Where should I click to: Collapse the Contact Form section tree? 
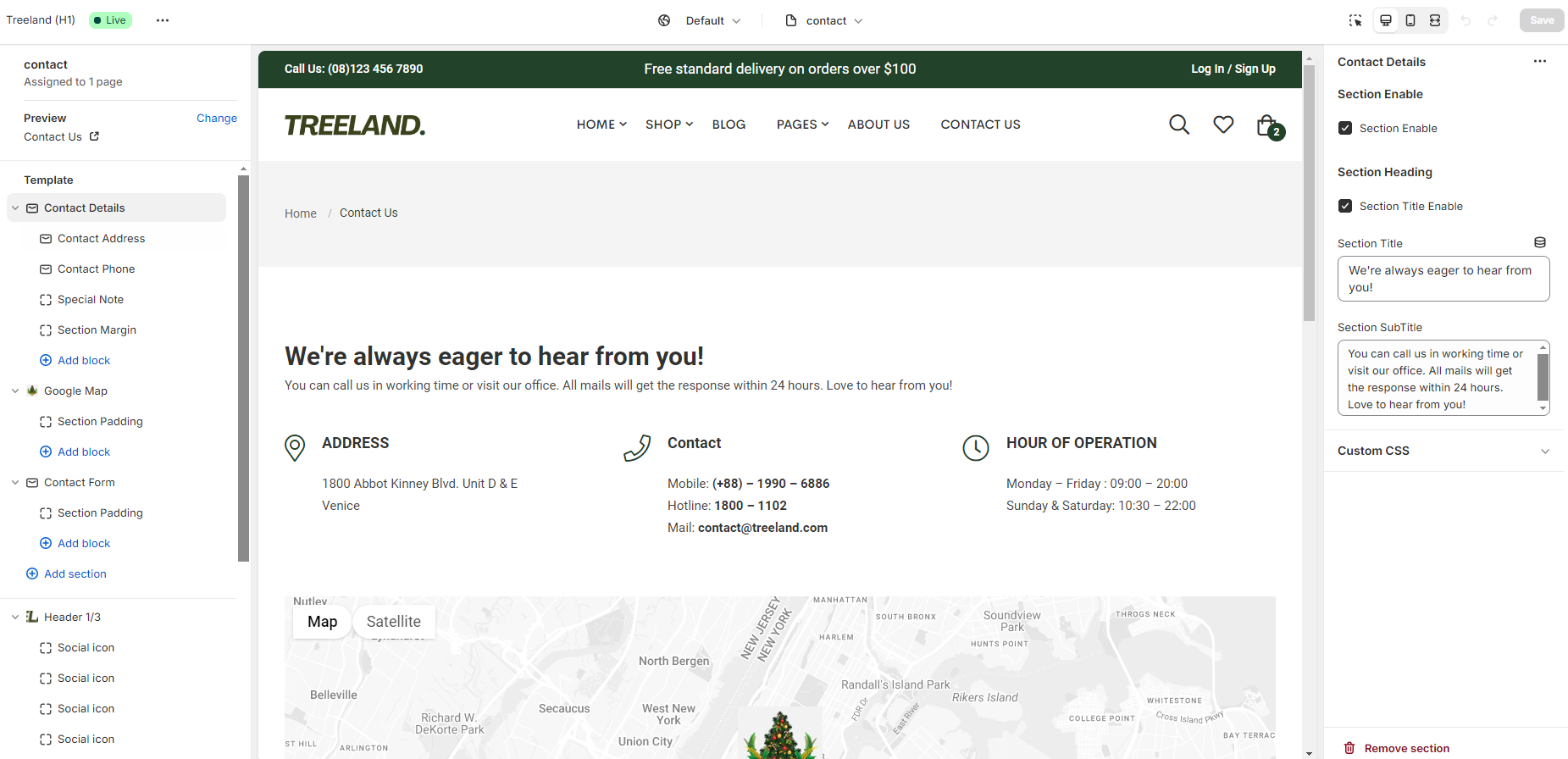[15, 482]
